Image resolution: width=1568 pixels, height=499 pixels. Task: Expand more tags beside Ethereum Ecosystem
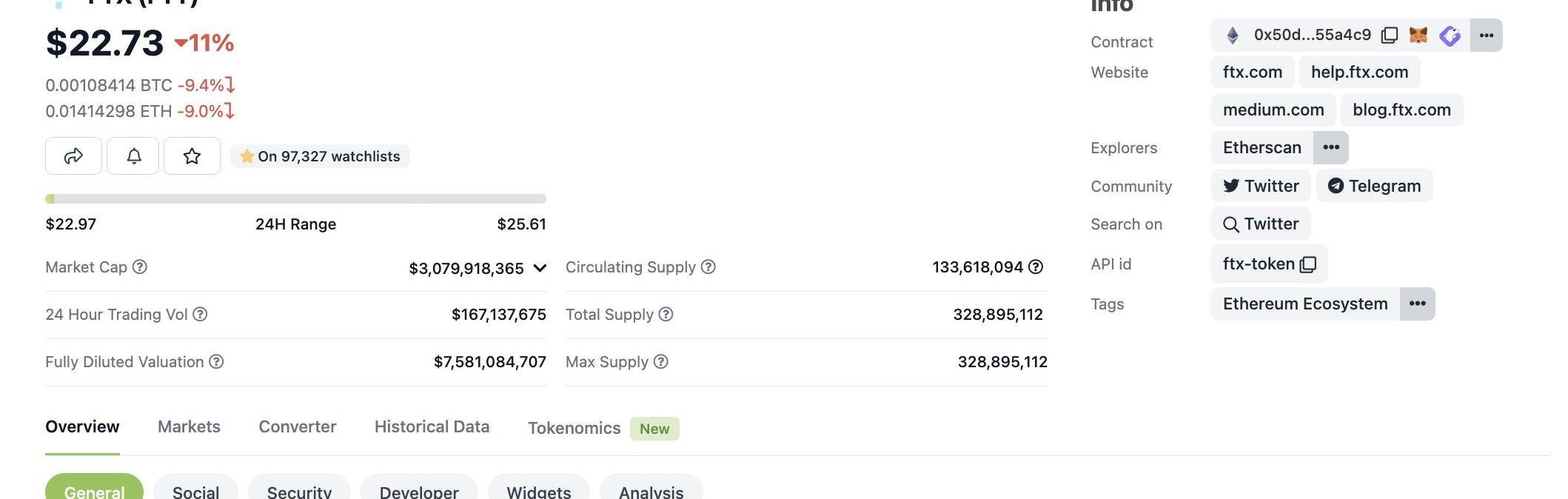pyautogui.click(x=1417, y=304)
